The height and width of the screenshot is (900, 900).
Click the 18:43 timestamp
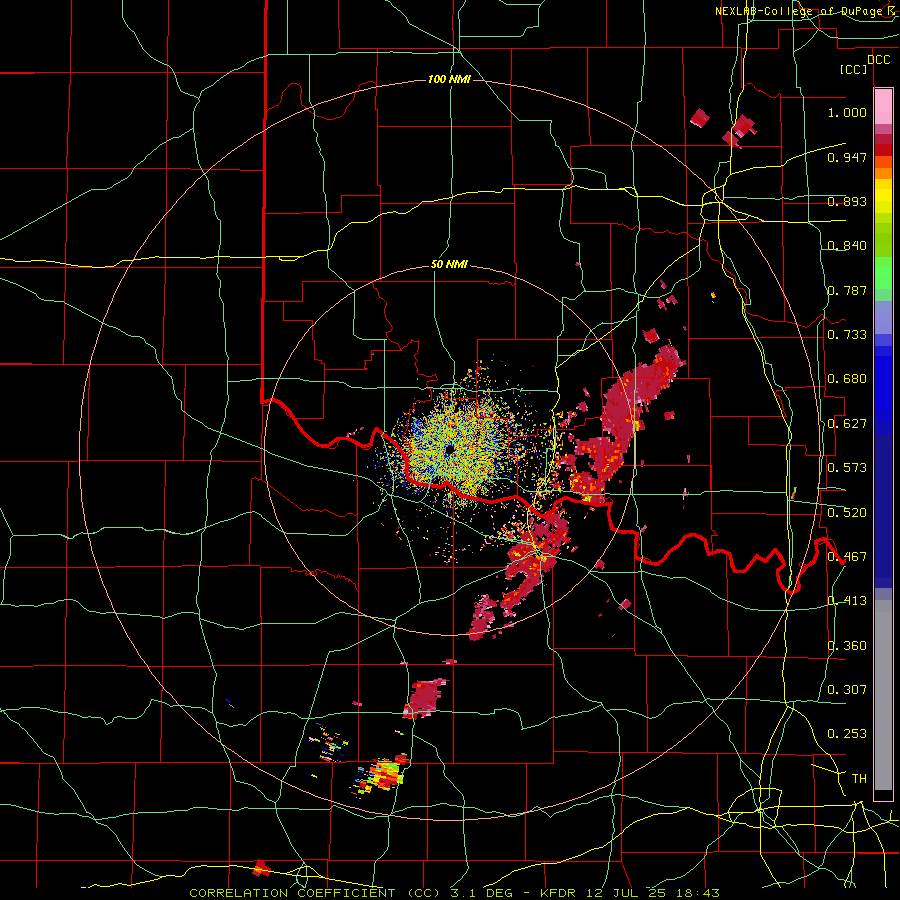[x=699, y=893]
